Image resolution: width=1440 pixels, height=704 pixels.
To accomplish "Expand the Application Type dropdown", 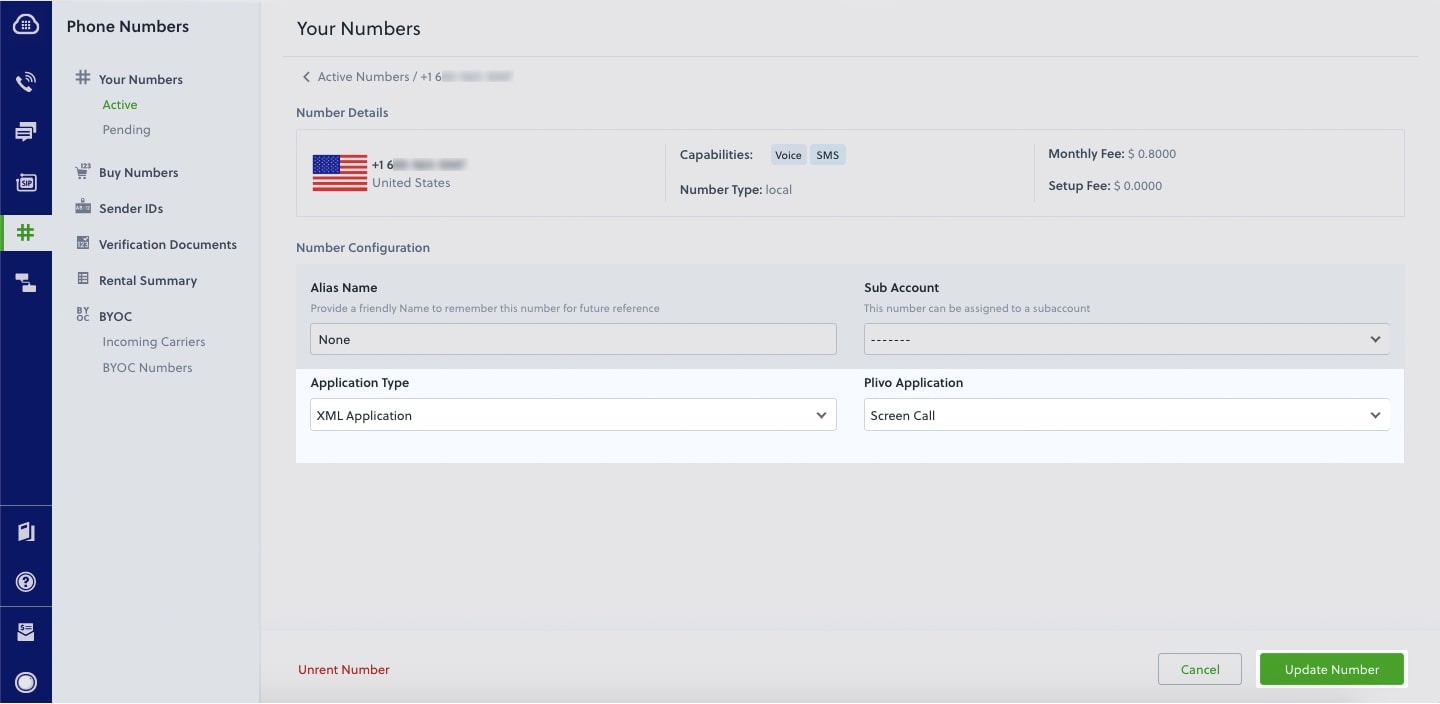I will pyautogui.click(x=572, y=414).
